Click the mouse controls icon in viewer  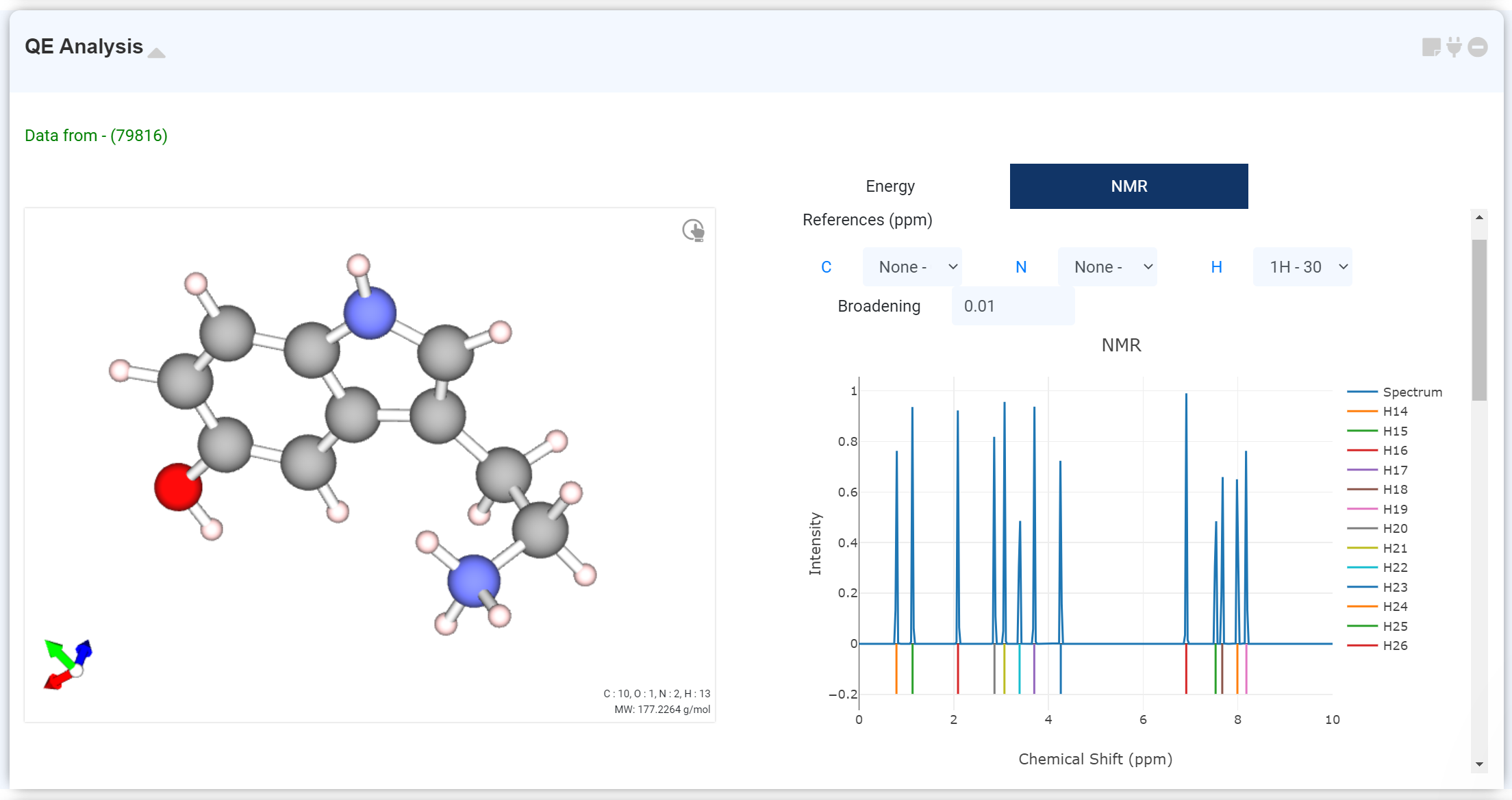point(693,230)
